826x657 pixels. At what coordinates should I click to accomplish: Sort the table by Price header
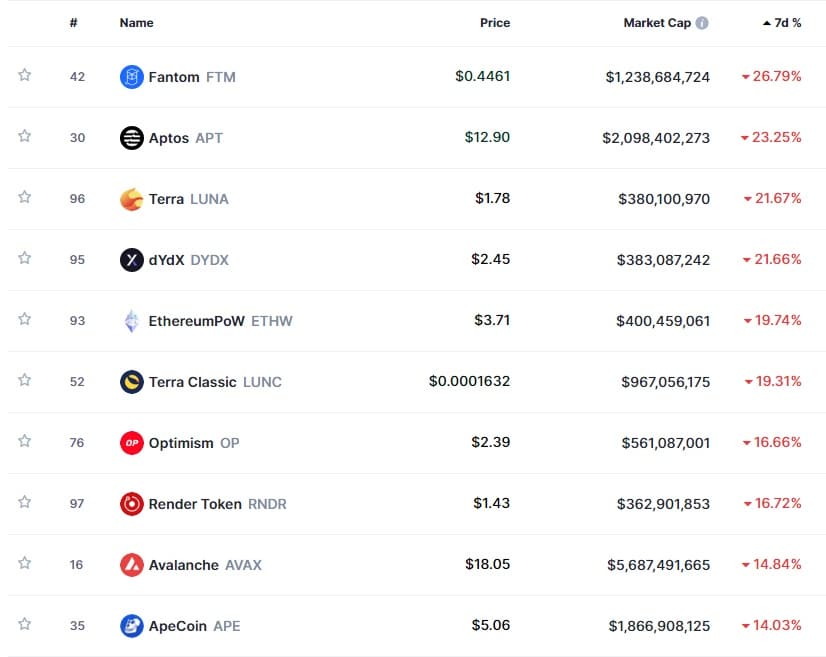(494, 23)
